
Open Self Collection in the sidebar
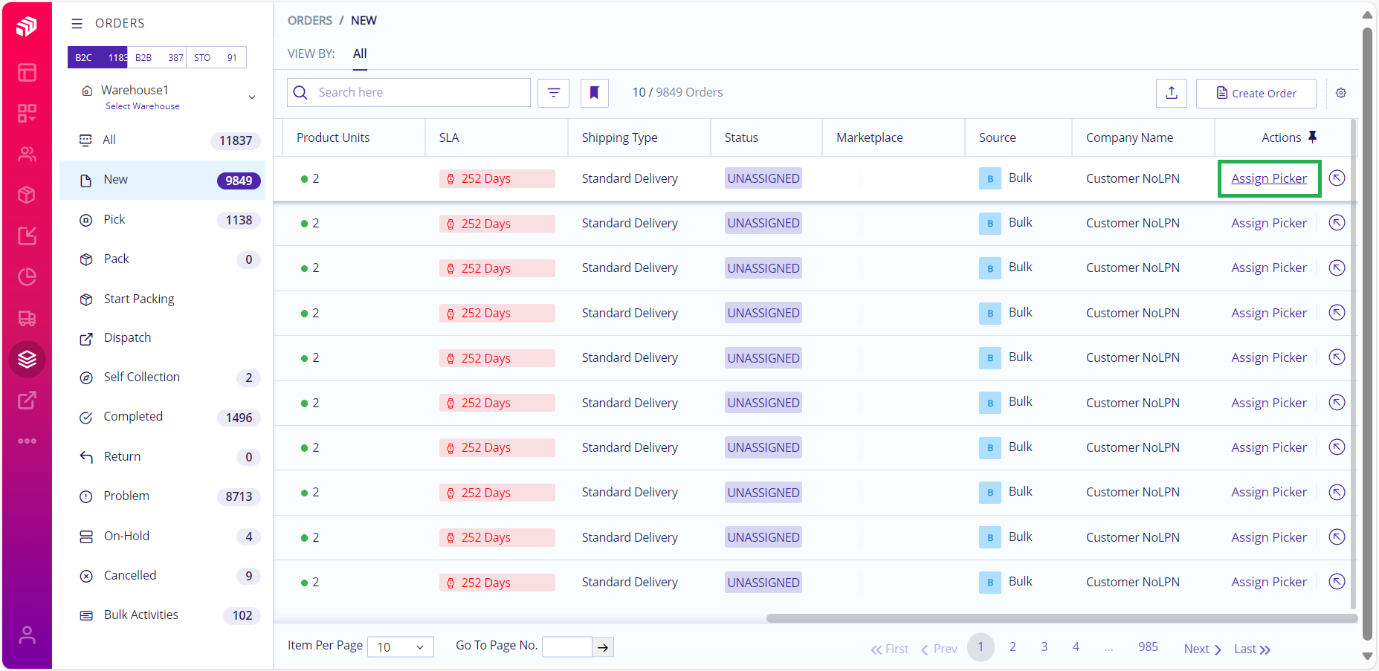[x=163, y=377]
